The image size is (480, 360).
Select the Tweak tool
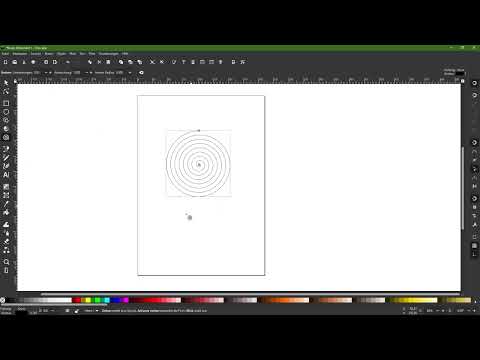pos(6,224)
